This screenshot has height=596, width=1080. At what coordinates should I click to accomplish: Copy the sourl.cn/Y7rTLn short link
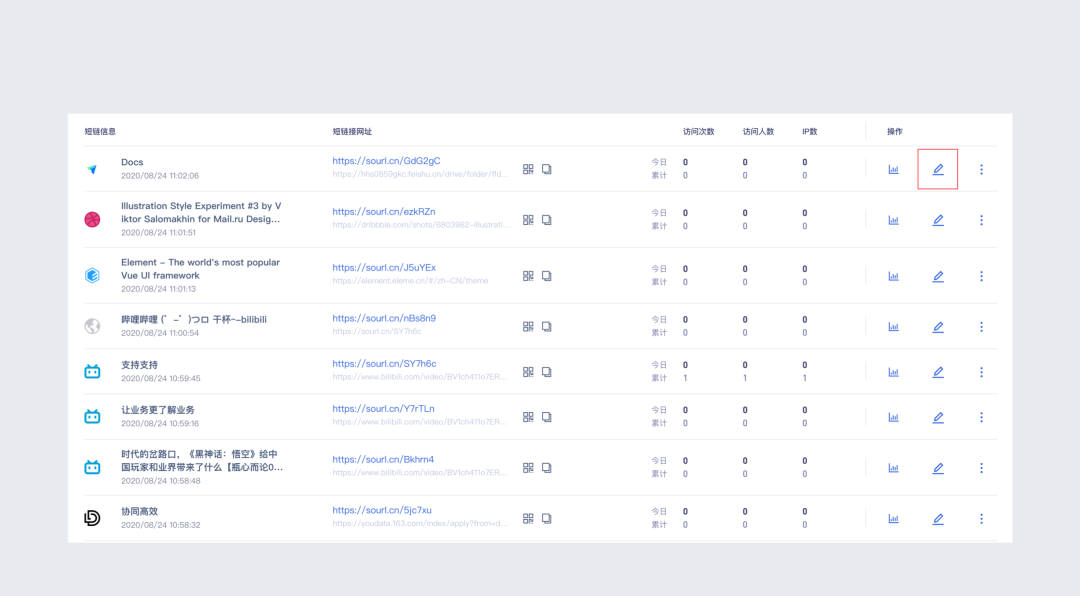pyautogui.click(x=547, y=417)
